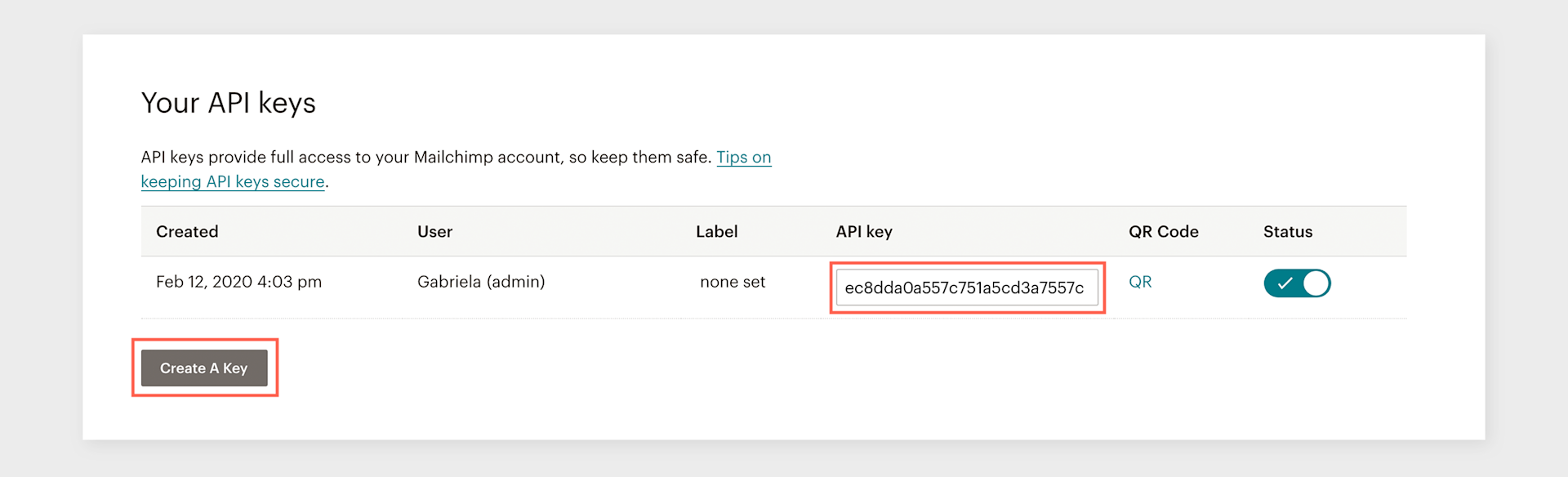Disable the API key status toggle
This screenshot has width=1568, height=477.
[x=1297, y=283]
